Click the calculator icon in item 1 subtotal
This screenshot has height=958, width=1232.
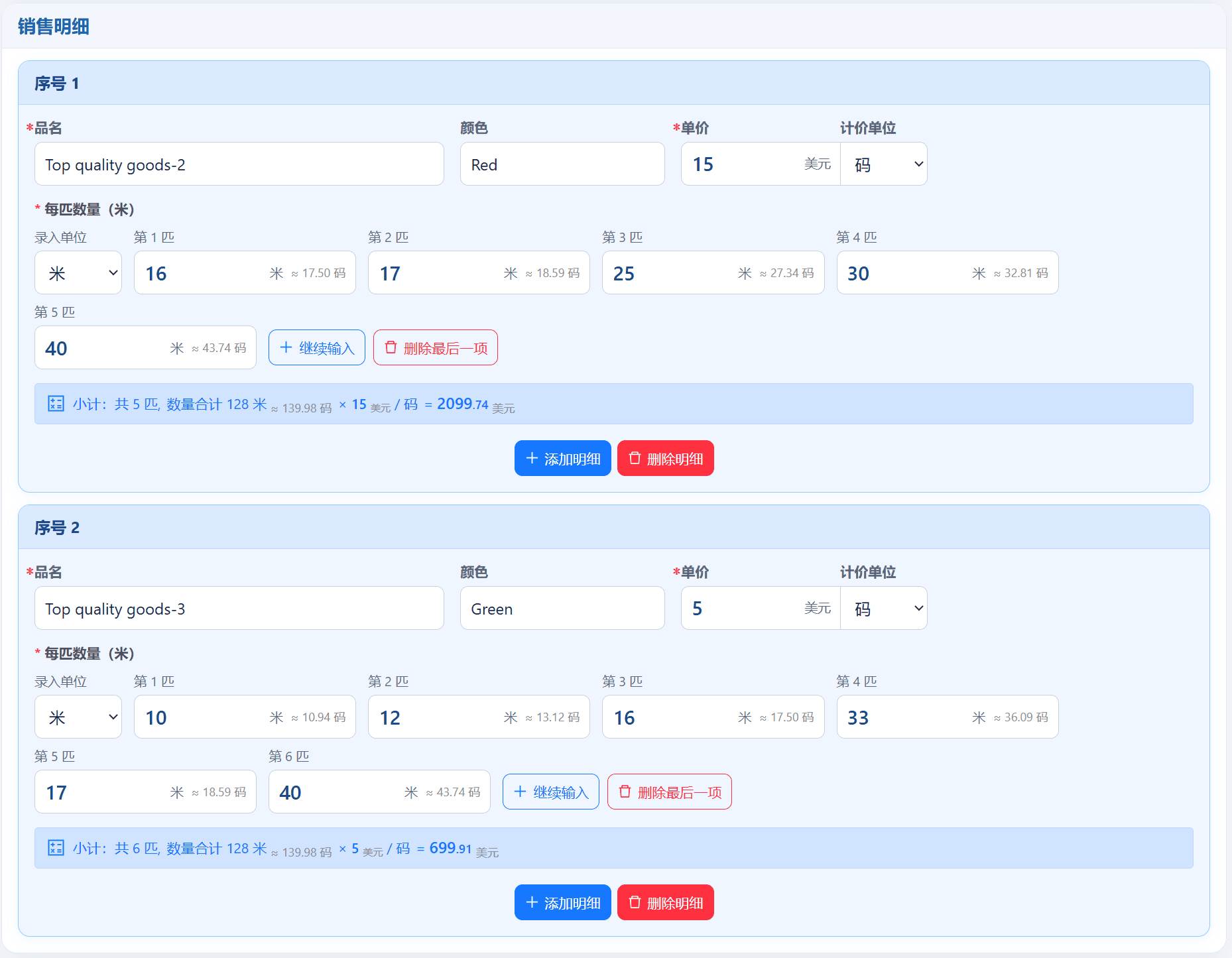56,404
